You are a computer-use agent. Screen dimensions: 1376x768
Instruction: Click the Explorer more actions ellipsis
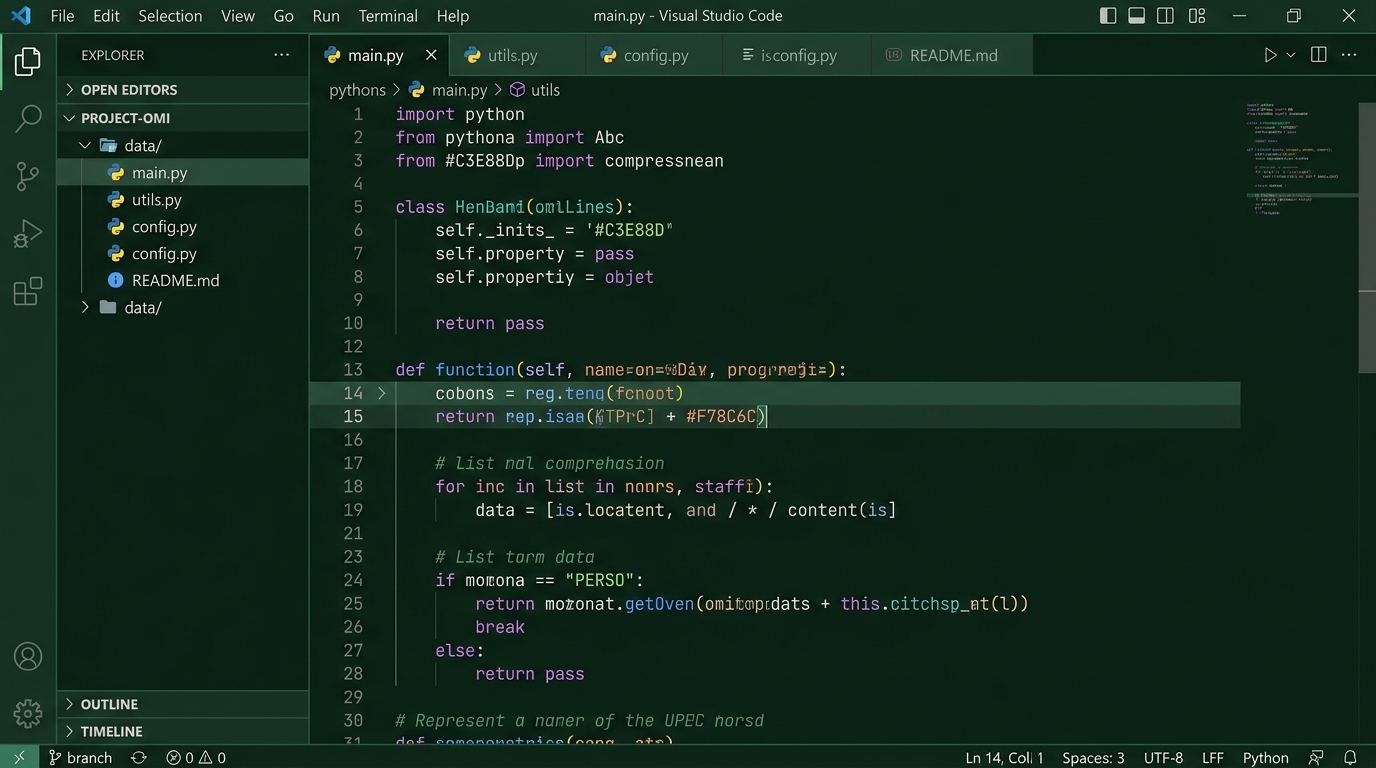(282, 55)
